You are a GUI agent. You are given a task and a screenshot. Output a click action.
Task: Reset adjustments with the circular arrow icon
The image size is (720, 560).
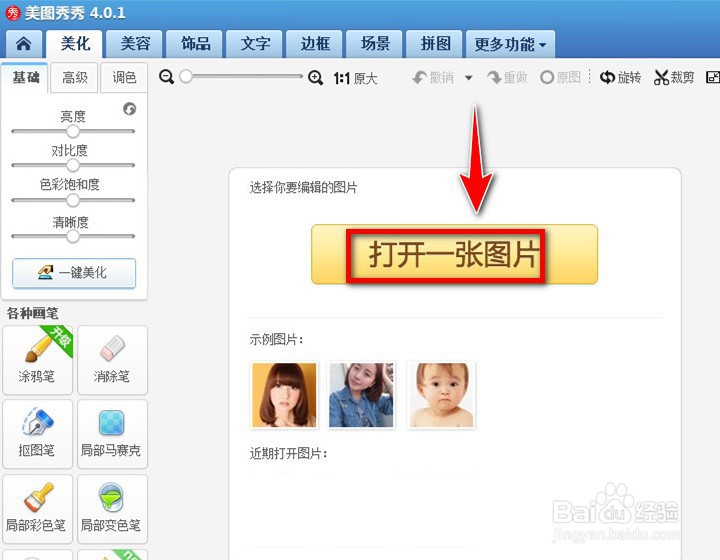(129, 109)
